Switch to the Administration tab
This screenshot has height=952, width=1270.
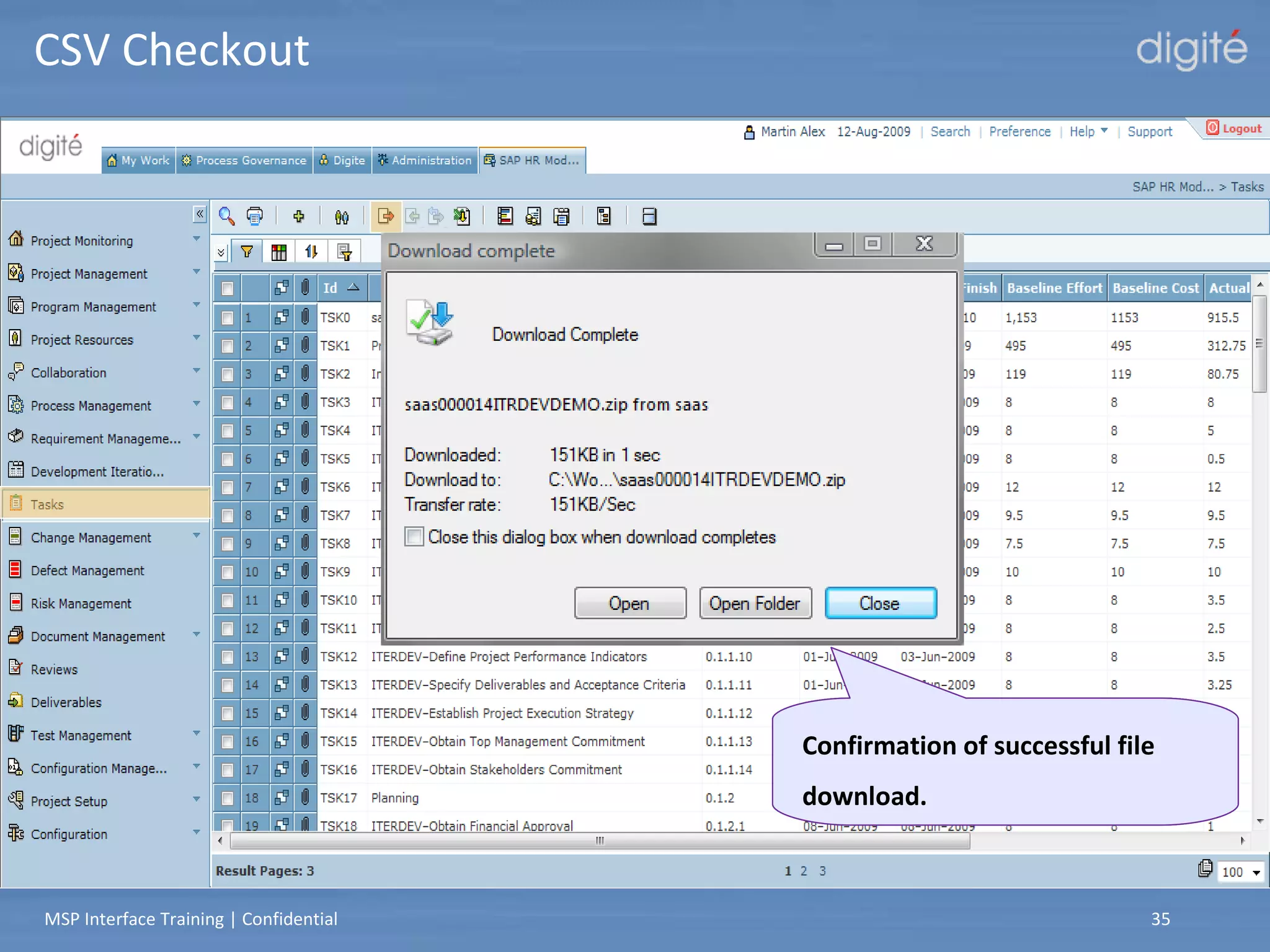click(425, 161)
